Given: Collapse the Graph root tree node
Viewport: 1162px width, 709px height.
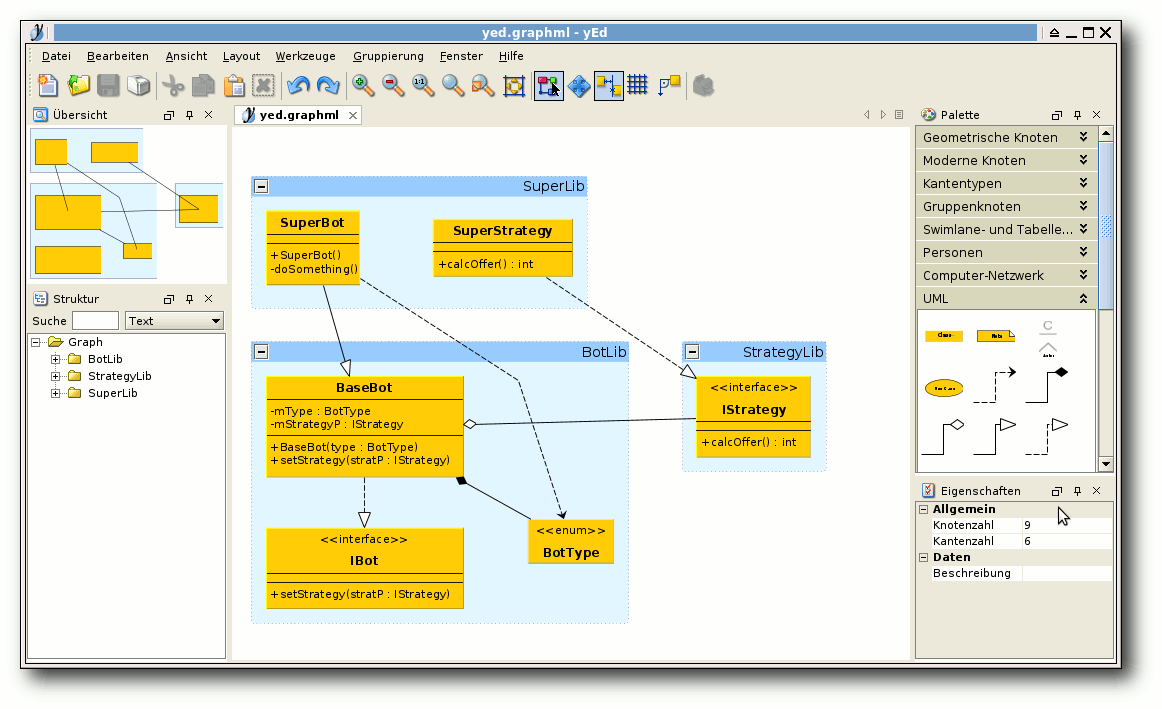Looking at the screenshot, I should (36, 342).
